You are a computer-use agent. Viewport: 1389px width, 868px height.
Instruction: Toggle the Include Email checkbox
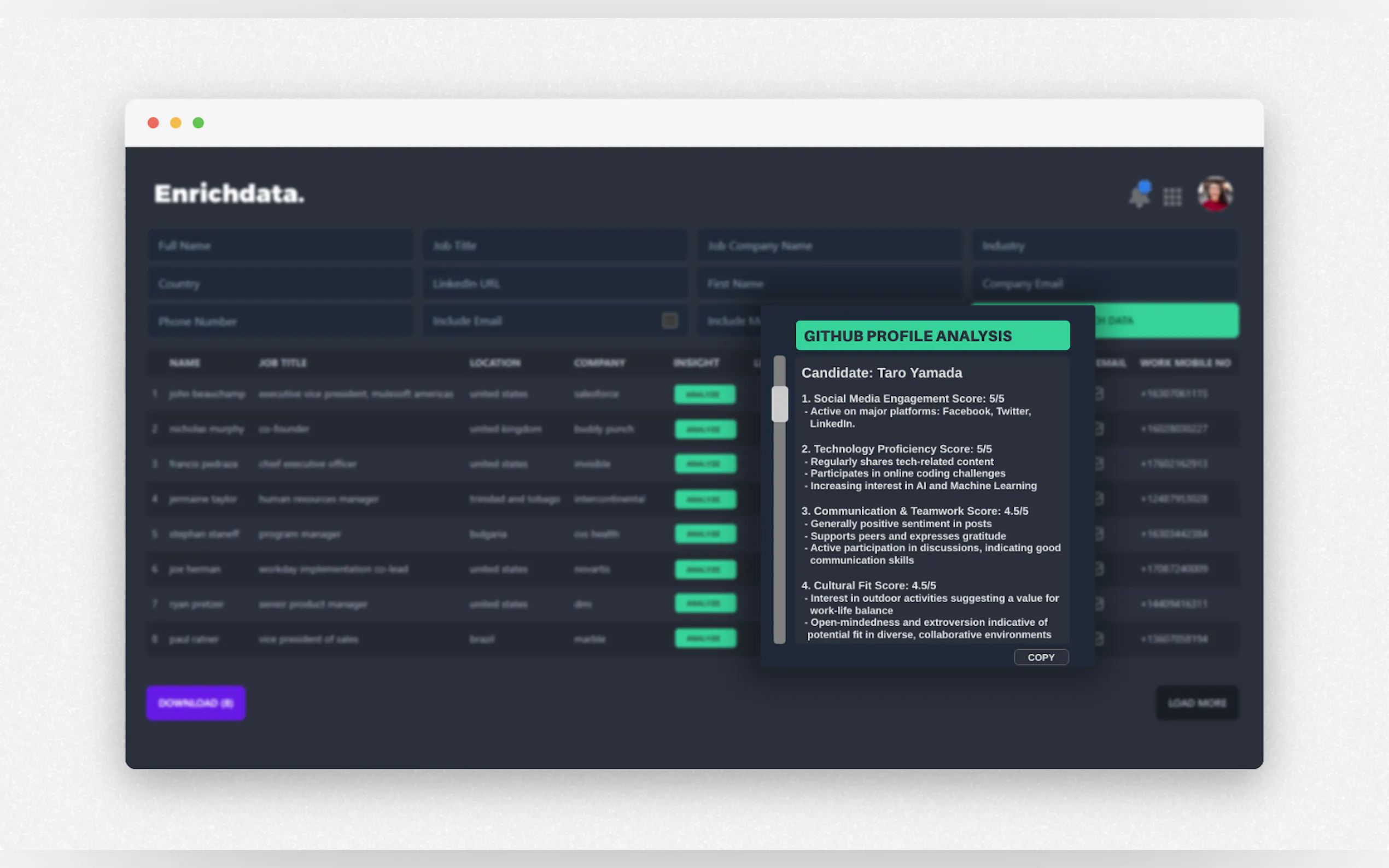click(x=669, y=320)
